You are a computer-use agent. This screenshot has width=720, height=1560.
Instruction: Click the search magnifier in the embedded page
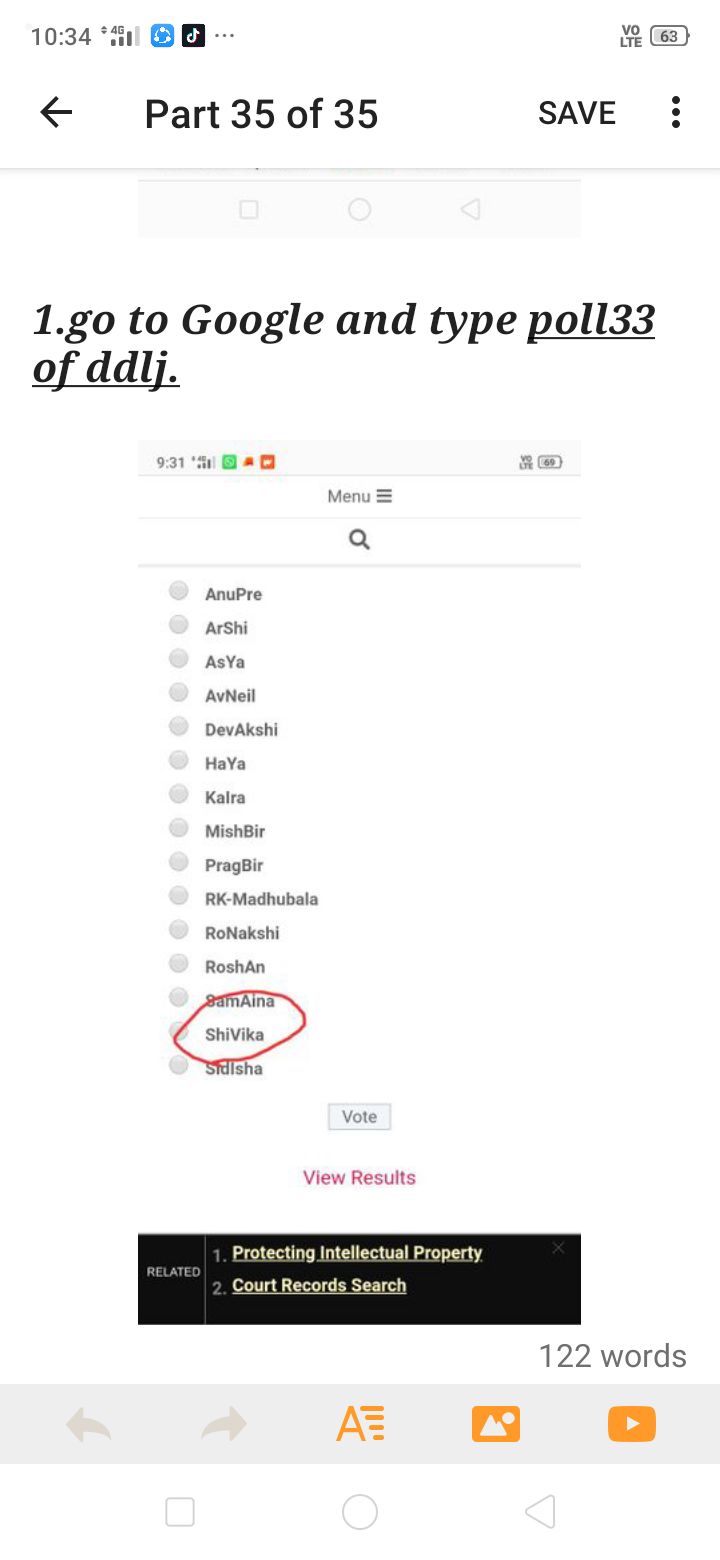click(x=359, y=540)
